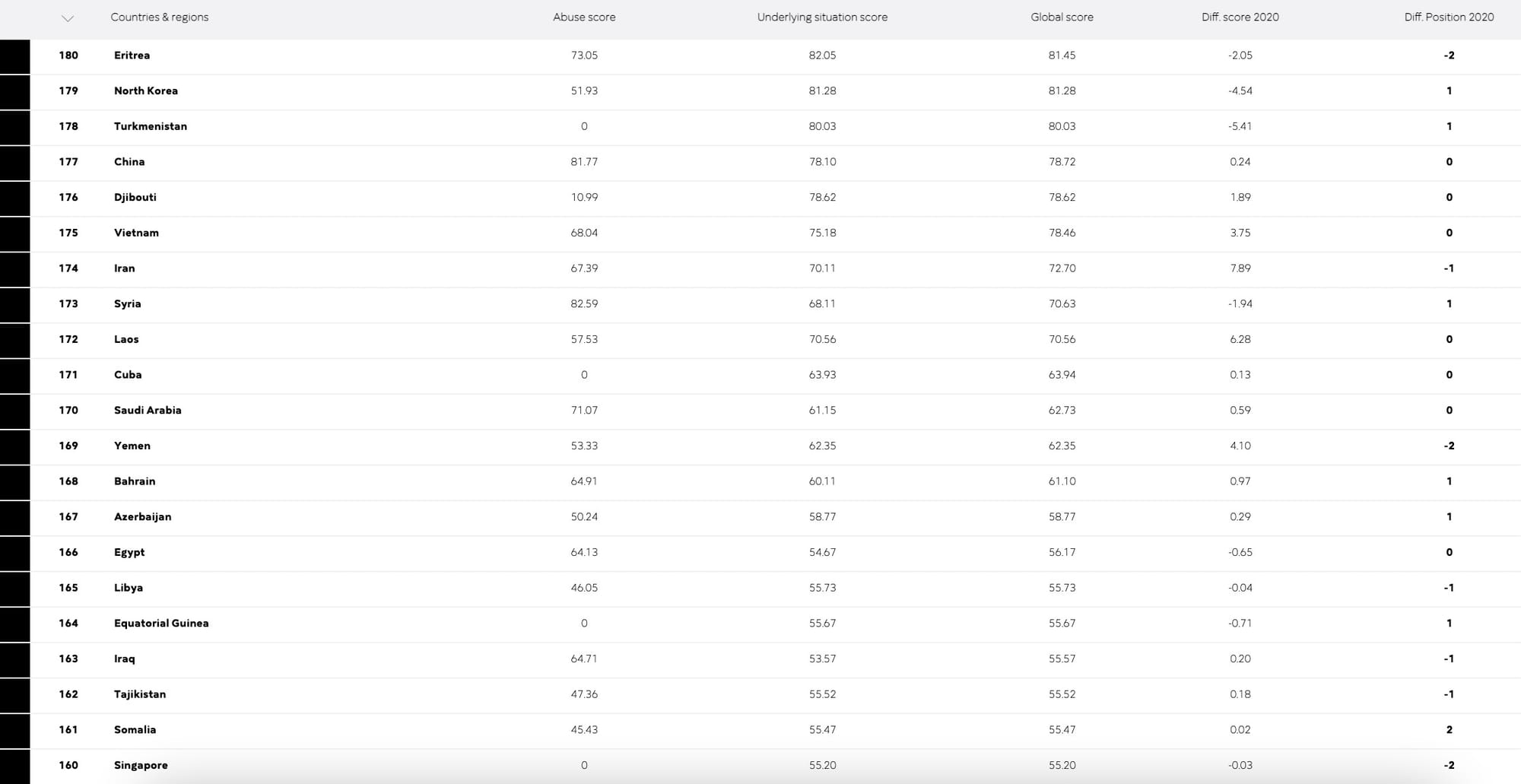Sort by Diff. Position 2020 header
Viewport: 1521px width, 784px height.
coord(1448,17)
